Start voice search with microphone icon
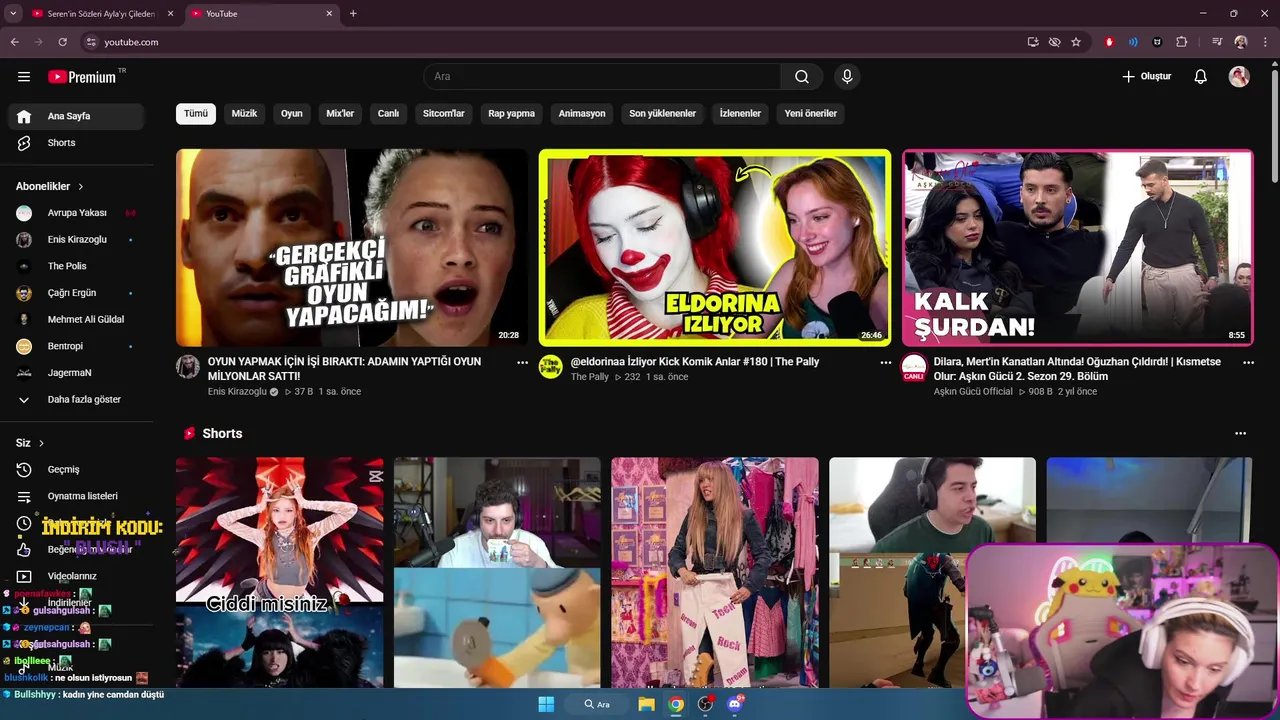This screenshot has width=1280, height=720. click(x=847, y=76)
